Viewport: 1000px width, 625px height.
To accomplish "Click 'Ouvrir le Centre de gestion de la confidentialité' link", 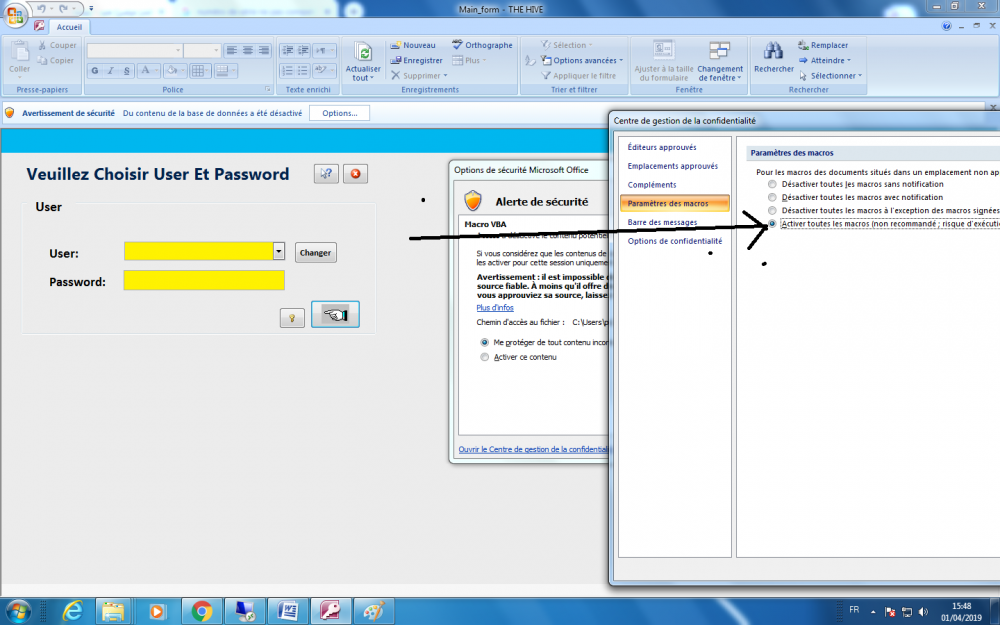I will tap(533, 450).
